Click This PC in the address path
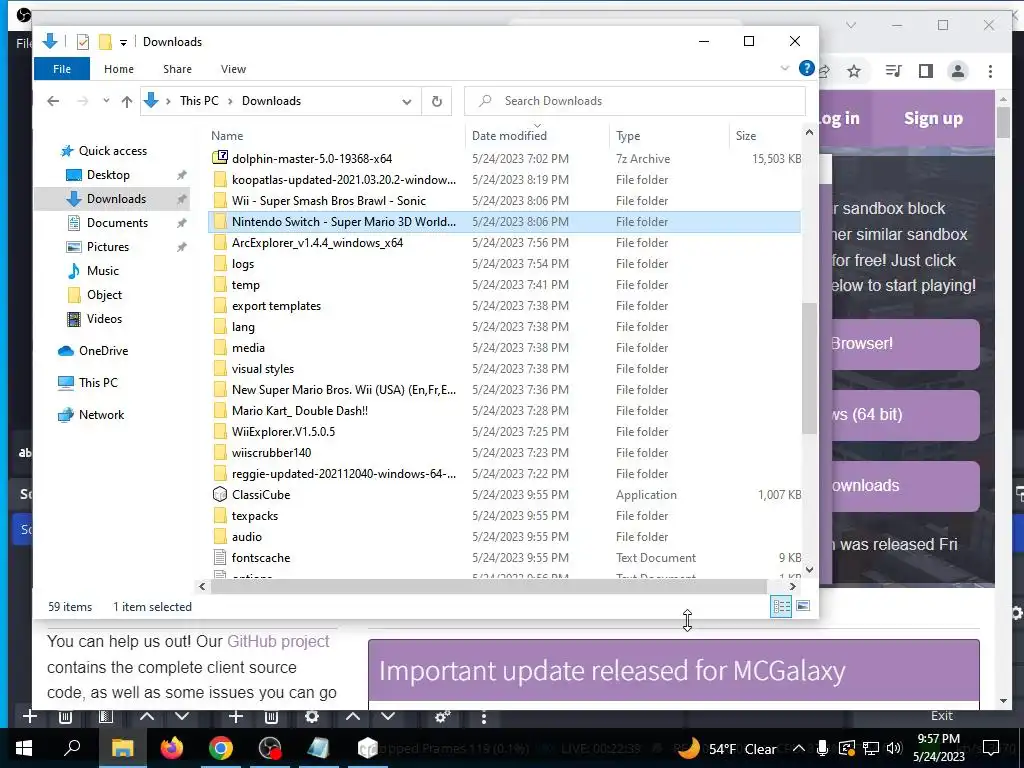1024x768 pixels. tap(199, 101)
